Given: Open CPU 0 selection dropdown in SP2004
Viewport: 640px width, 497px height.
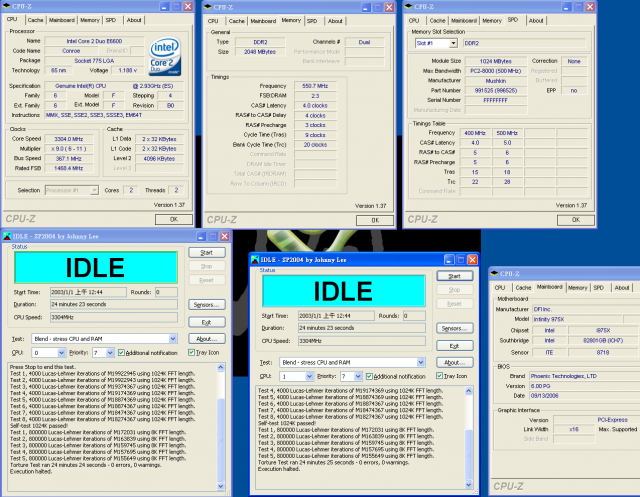Looking at the screenshot, I should pyautogui.click(x=61, y=353).
